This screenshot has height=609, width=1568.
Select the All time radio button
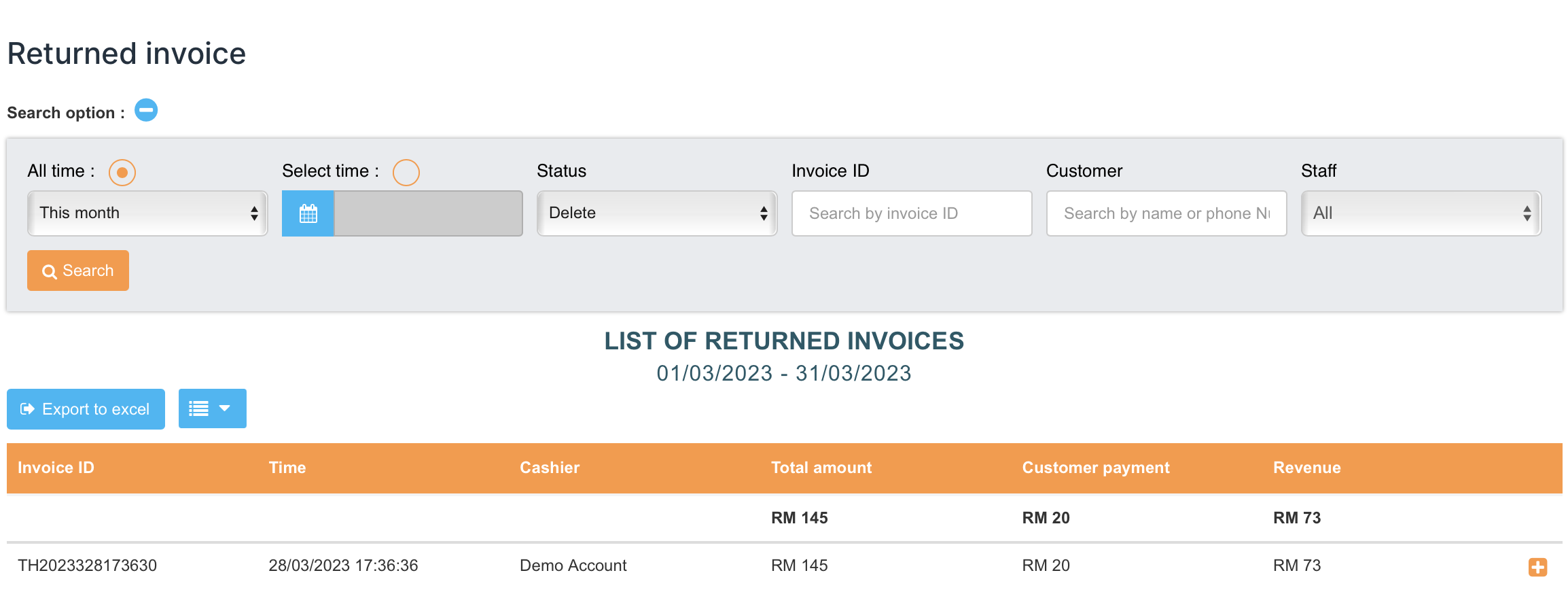[x=122, y=173]
